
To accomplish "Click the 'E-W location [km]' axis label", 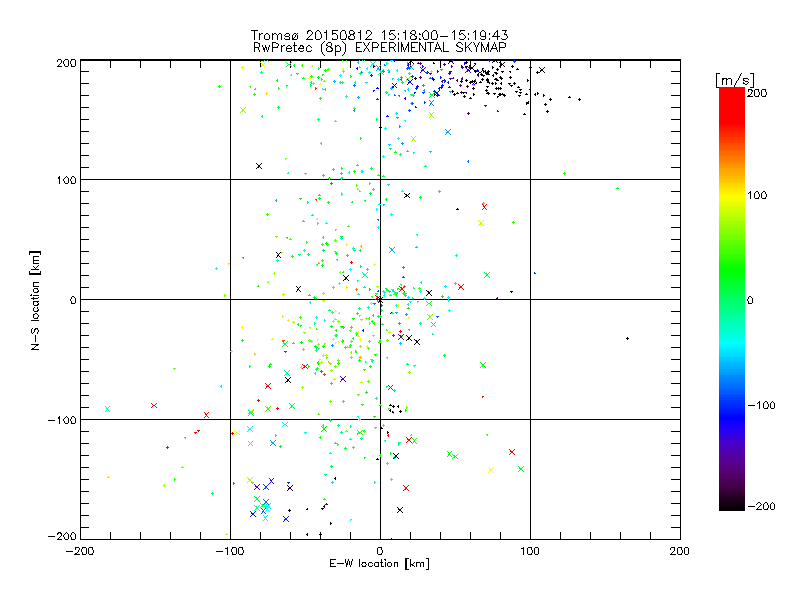I will 379,564.
